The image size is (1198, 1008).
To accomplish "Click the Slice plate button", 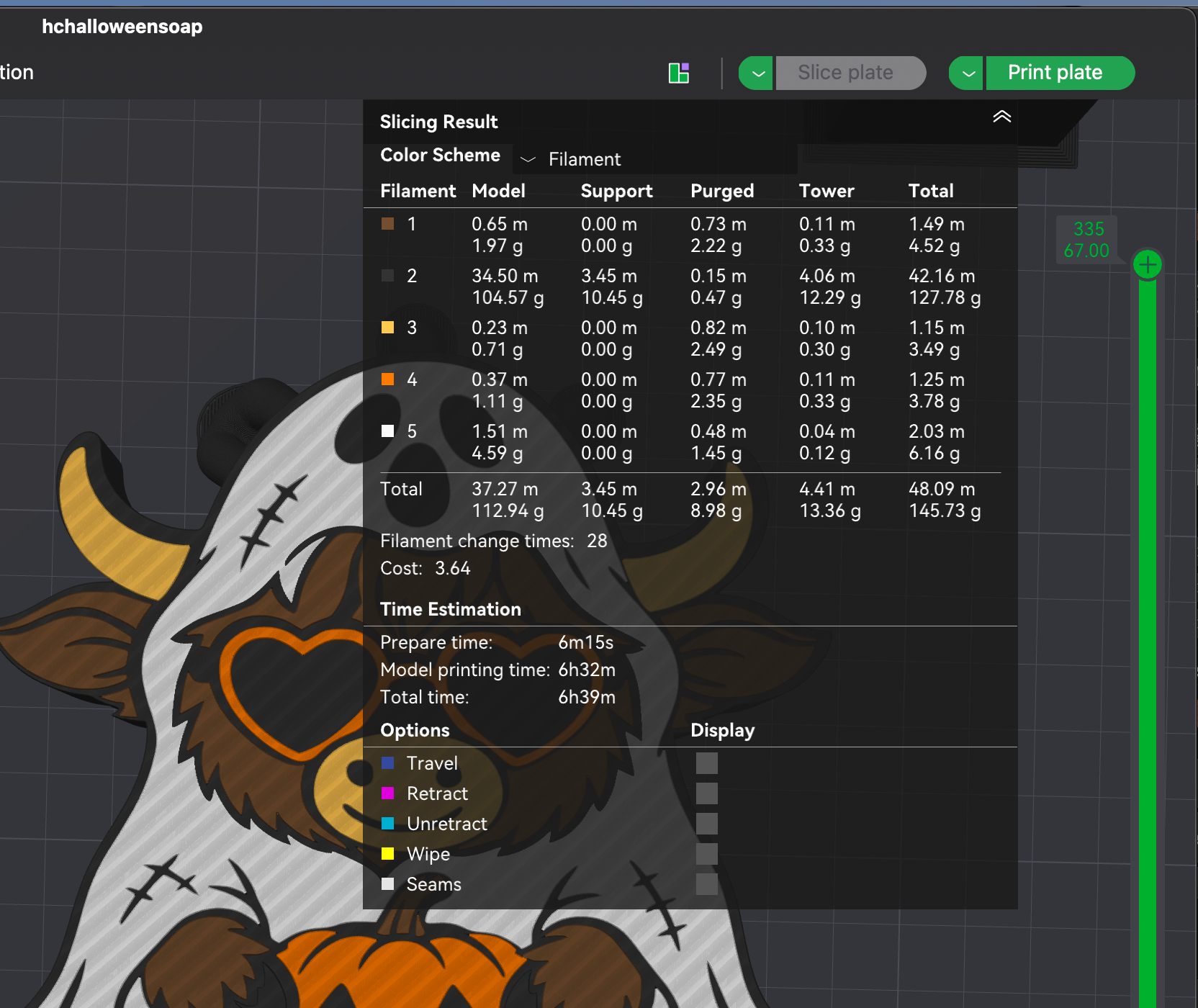I will [850, 73].
